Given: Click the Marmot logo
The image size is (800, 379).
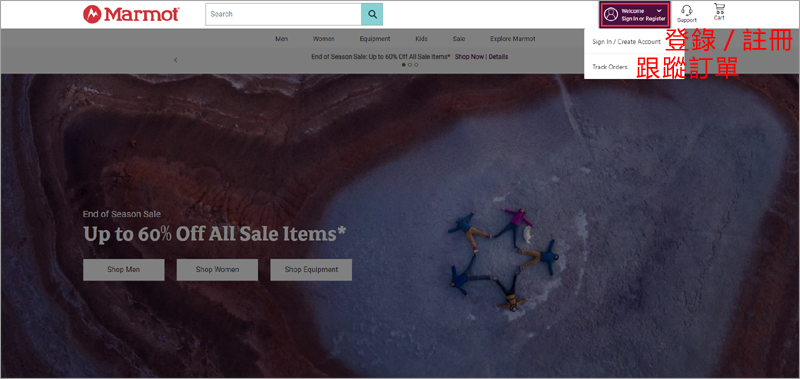Looking at the screenshot, I should [x=131, y=14].
